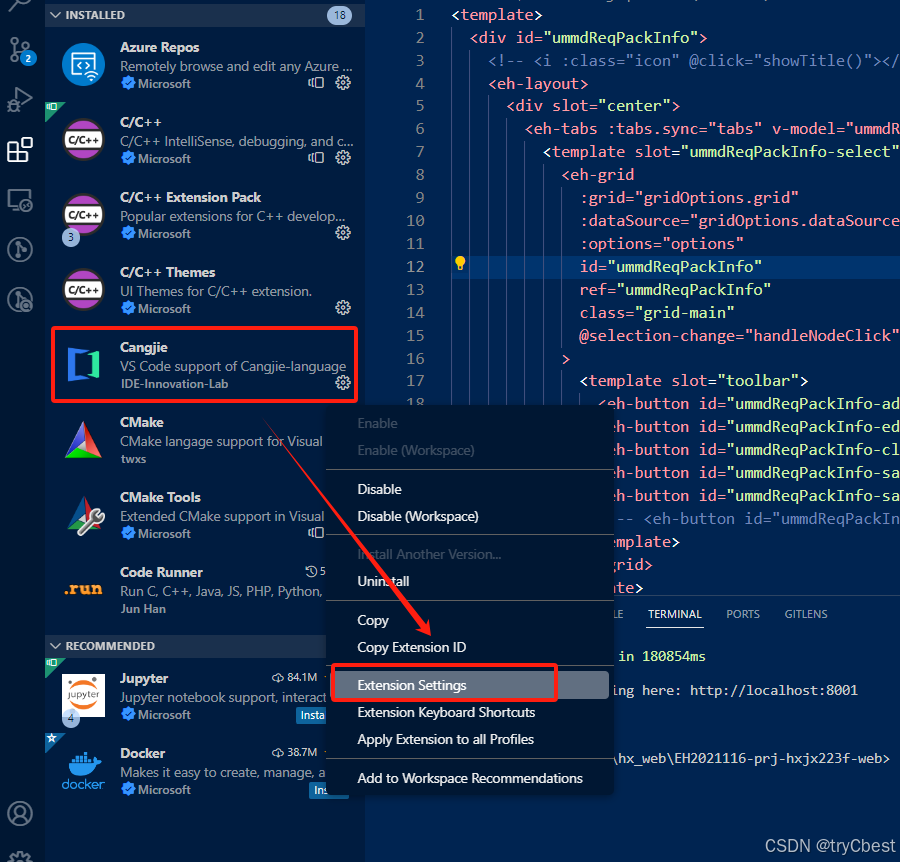This screenshot has height=862, width=900.
Task: Click editor line 12 id="ummdReqPackInfo"
Action: click(670, 267)
